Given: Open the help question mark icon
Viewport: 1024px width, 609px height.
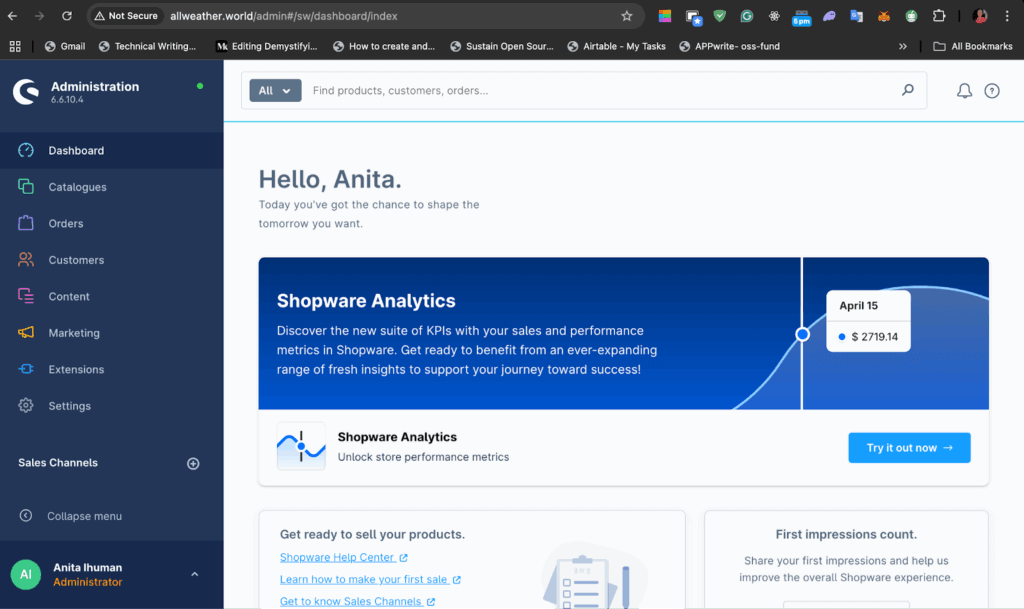Looking at the screenshot, I should pos(992,91).
